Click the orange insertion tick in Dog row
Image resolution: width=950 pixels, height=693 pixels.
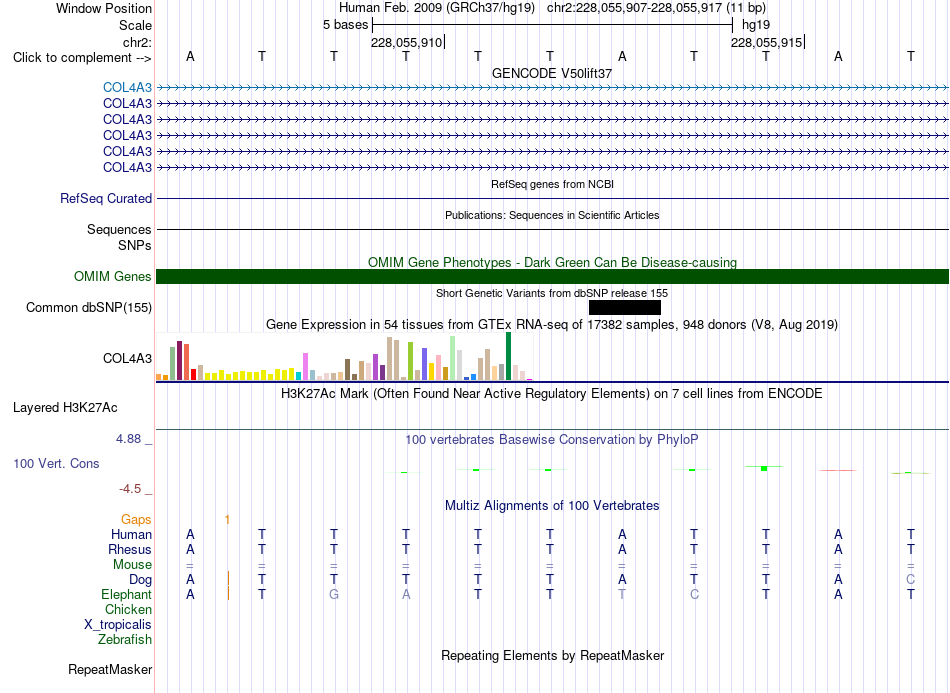228,579
